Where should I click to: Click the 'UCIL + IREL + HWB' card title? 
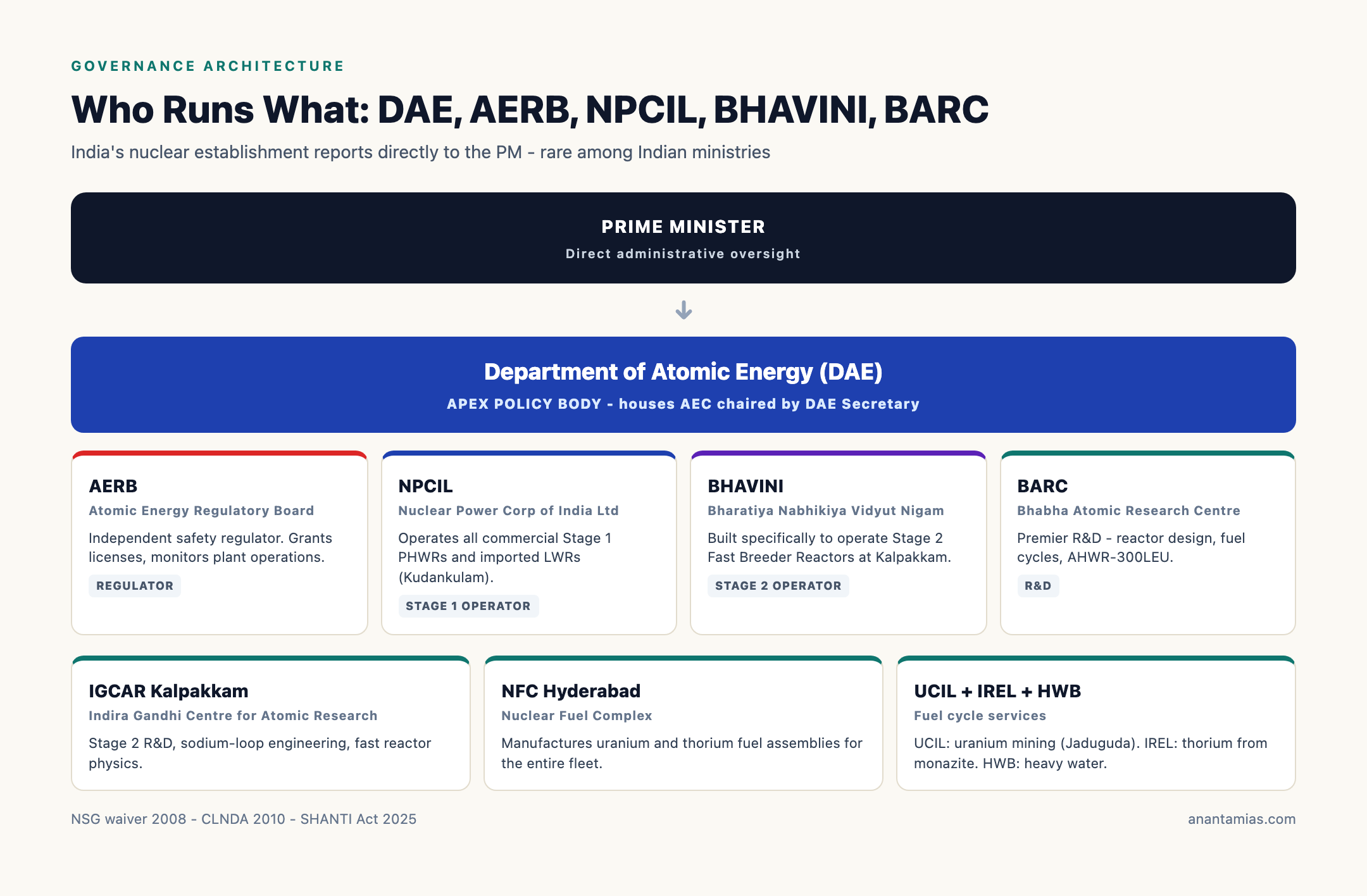(997, 691)
